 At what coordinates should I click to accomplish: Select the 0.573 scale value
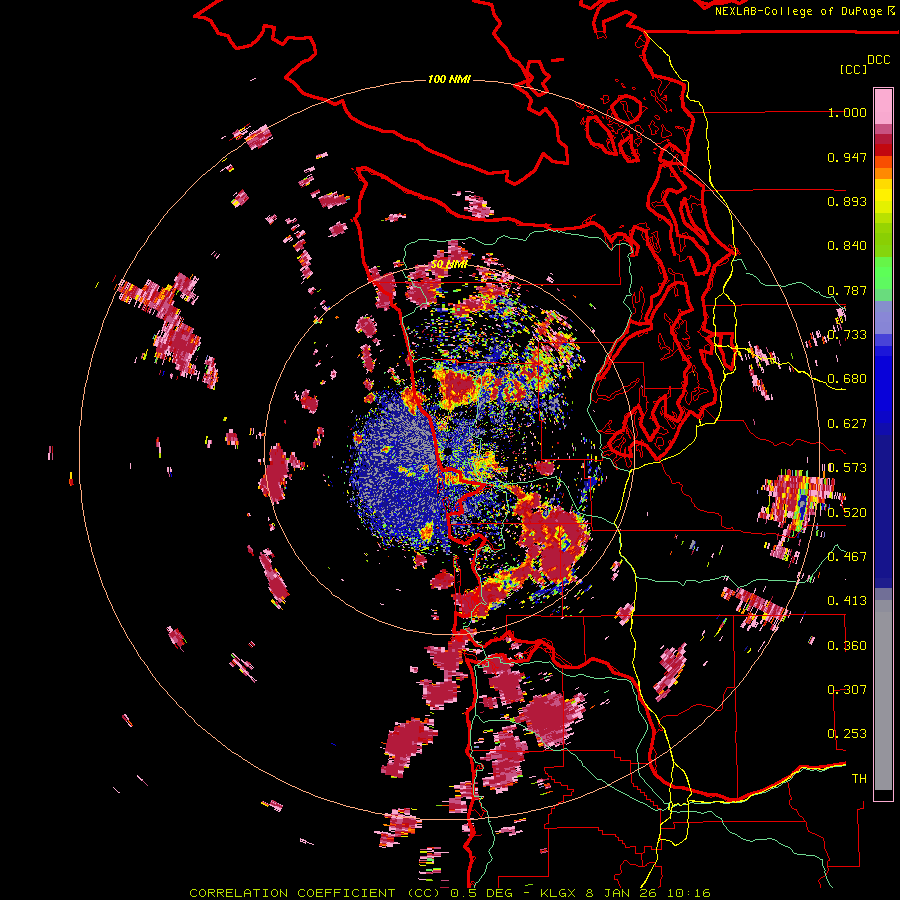tap(847, 468)
